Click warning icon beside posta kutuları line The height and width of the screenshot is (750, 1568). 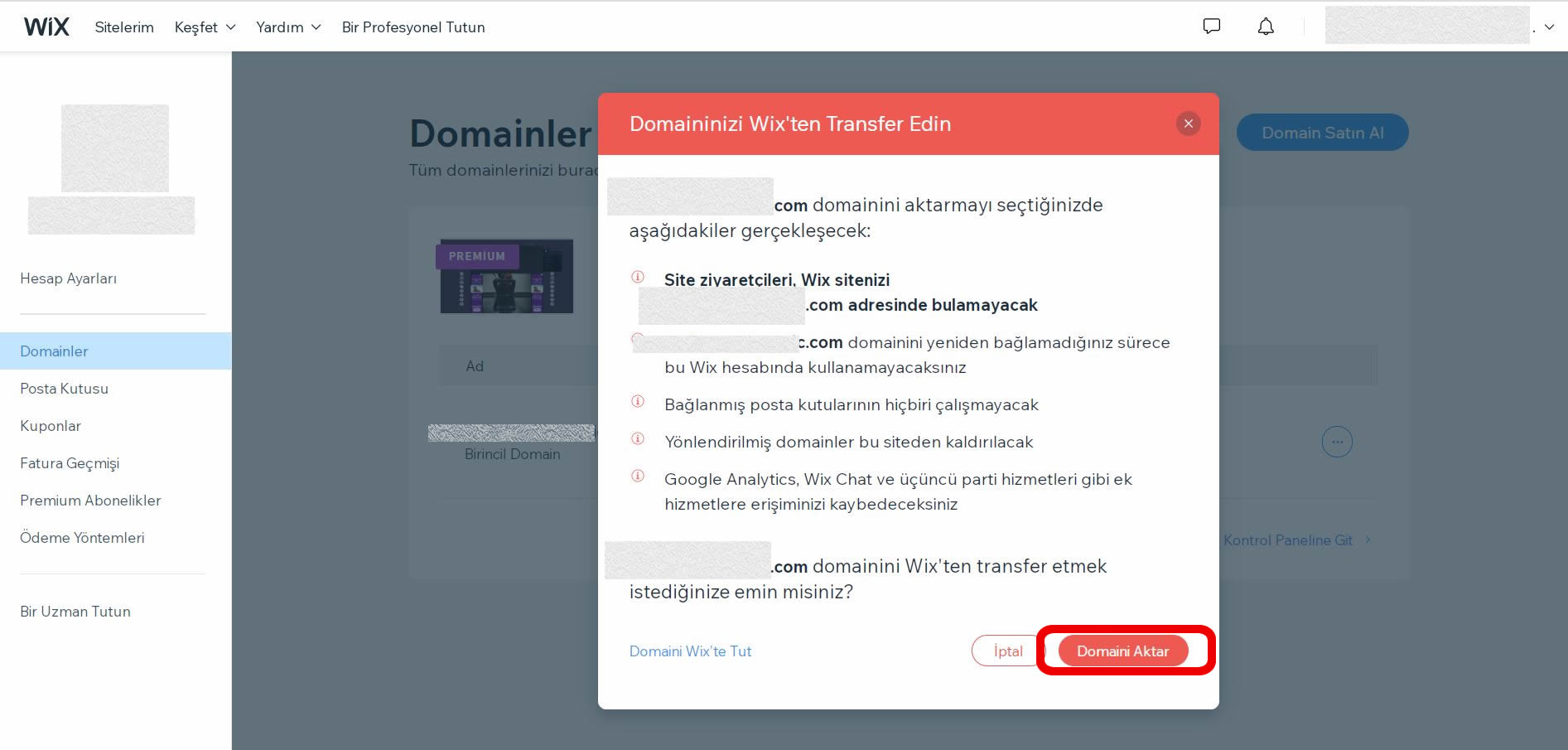tap(638, 401)
